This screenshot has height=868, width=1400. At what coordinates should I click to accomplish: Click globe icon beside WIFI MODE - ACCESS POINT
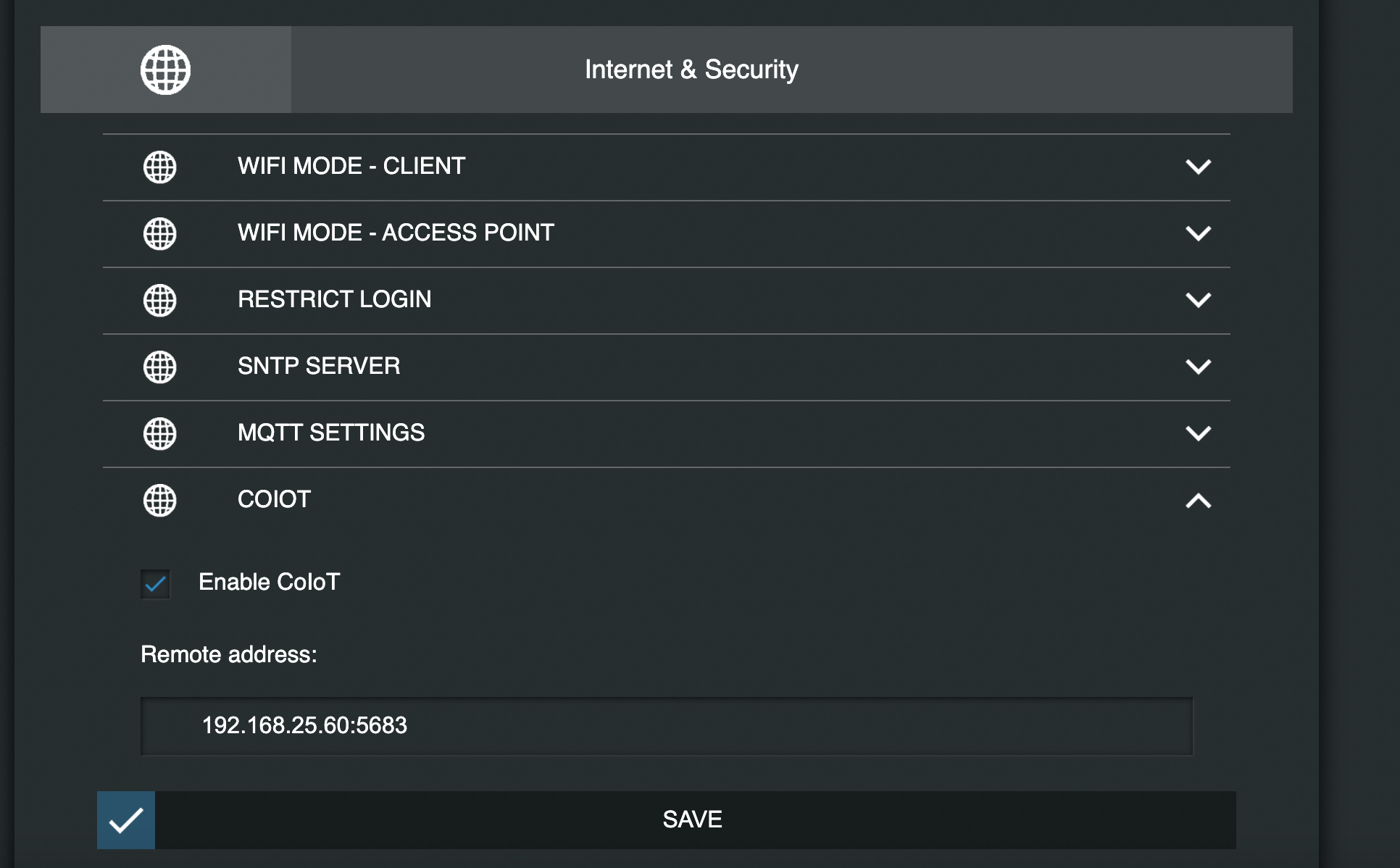point(159,233)
